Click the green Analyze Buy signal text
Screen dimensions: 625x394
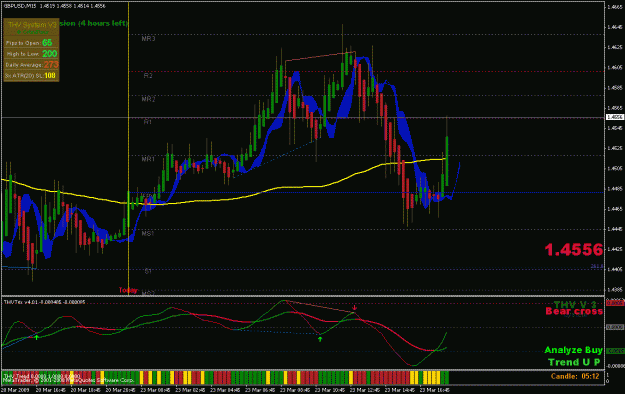coord(573,350)
